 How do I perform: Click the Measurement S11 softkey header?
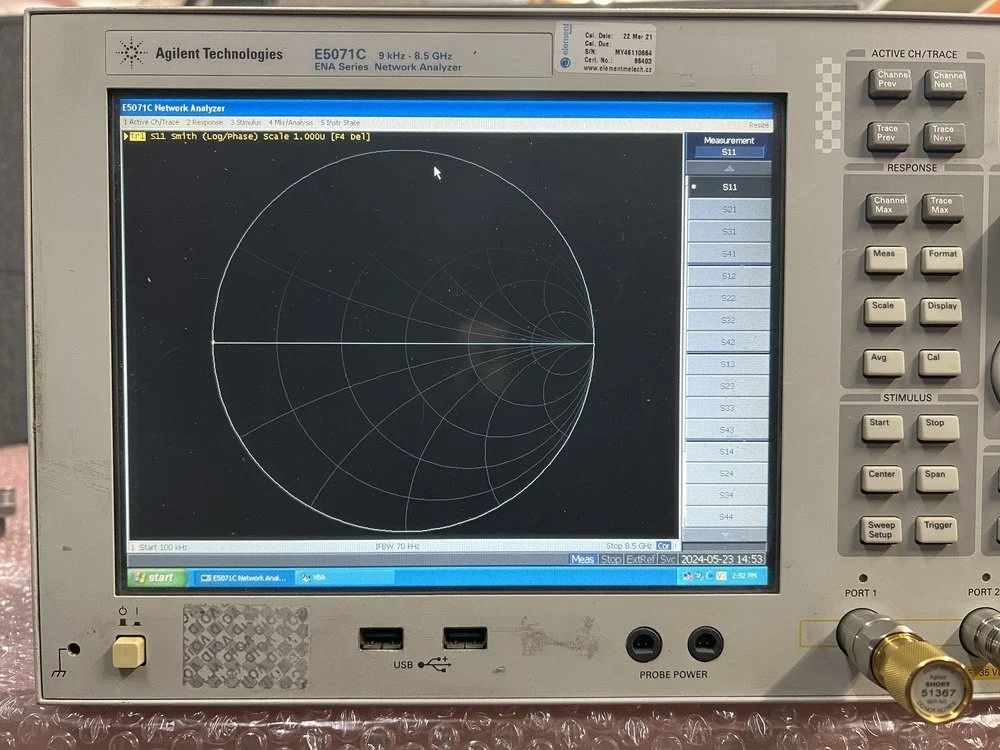coord(729,146)
